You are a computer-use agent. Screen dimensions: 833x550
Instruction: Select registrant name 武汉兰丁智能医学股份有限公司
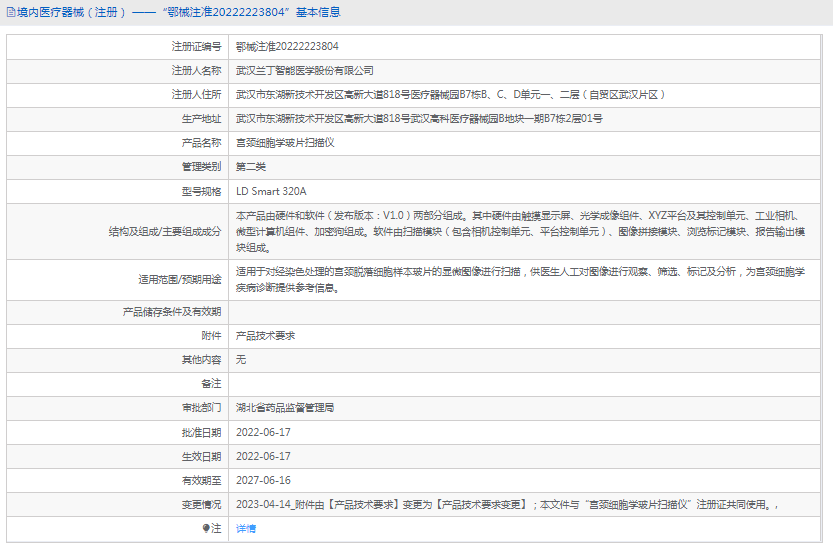(304, 71)
